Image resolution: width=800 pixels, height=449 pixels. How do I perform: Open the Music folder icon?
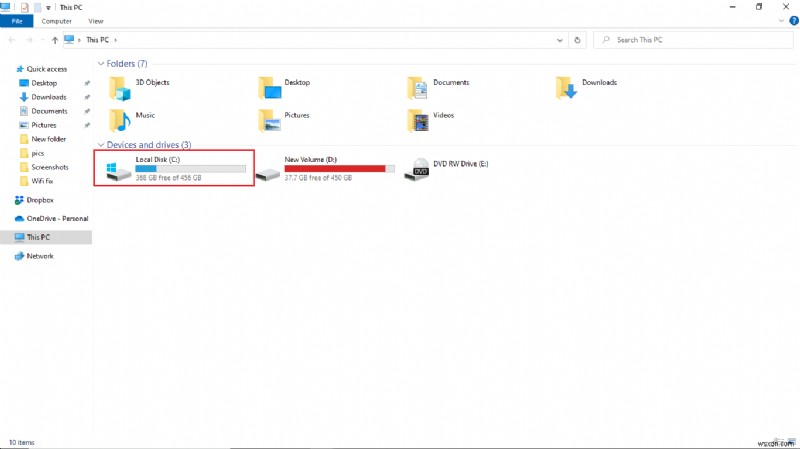(120, 121)
